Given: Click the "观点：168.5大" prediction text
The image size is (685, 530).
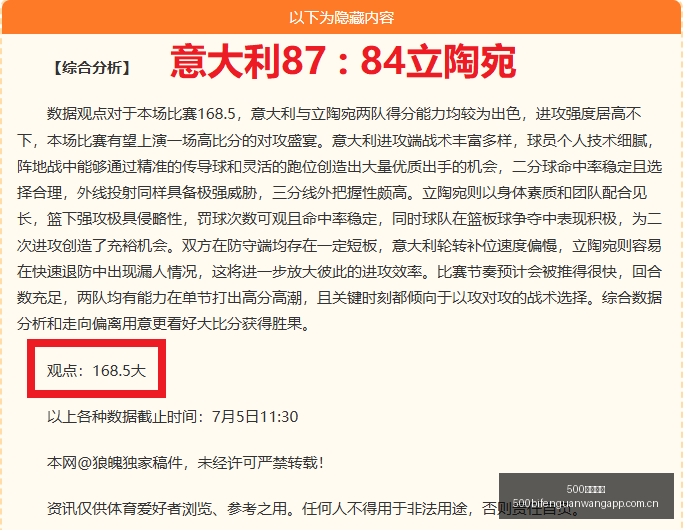Looking at the screenshot, I should (x=96, y=371).
